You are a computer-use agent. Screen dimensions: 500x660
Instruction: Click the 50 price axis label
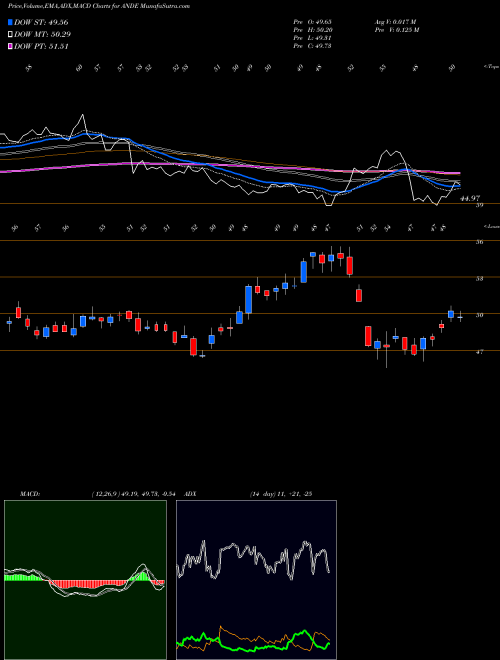[479, 315]
